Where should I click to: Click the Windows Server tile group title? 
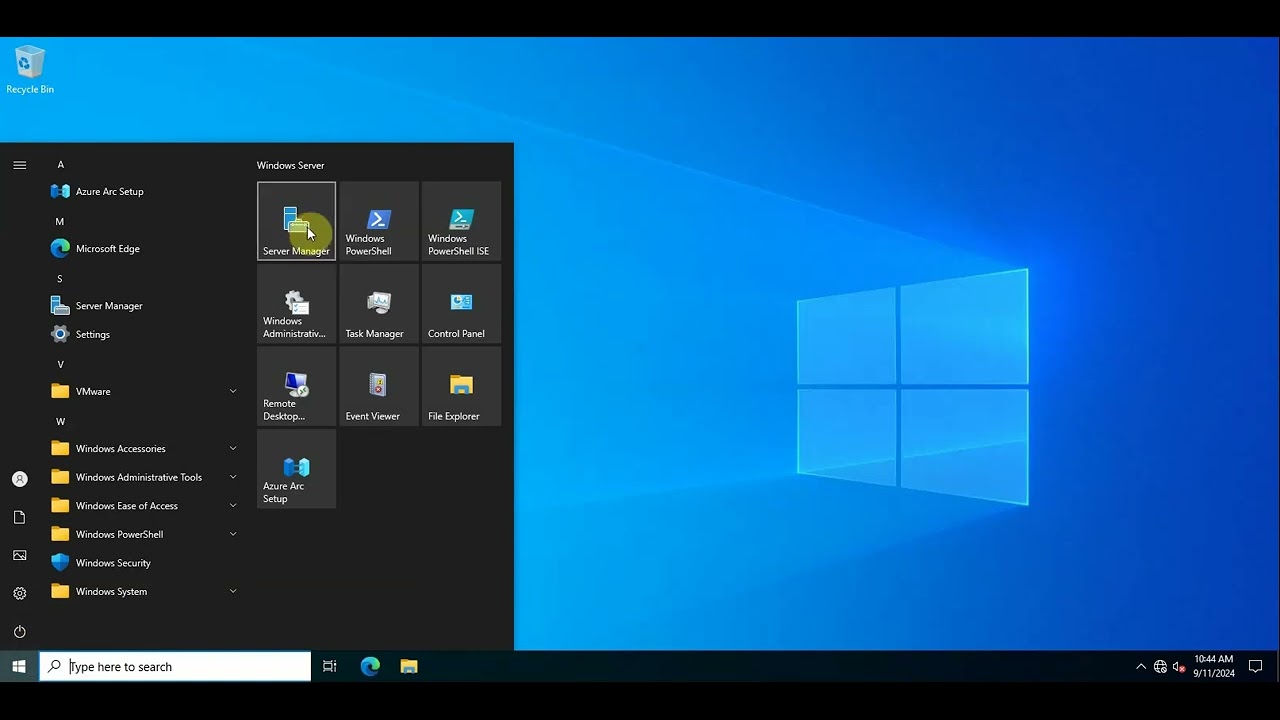[x=291, y=165]
